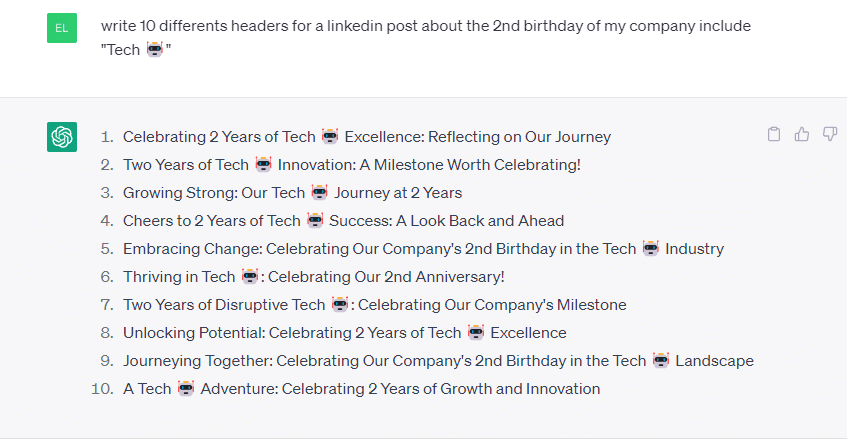Image resolution: width=847 pixels, height=447 pixels.
Task: Click the user prompt text about linkedin post
Action: pyautogui.click(x=426, y=37)
